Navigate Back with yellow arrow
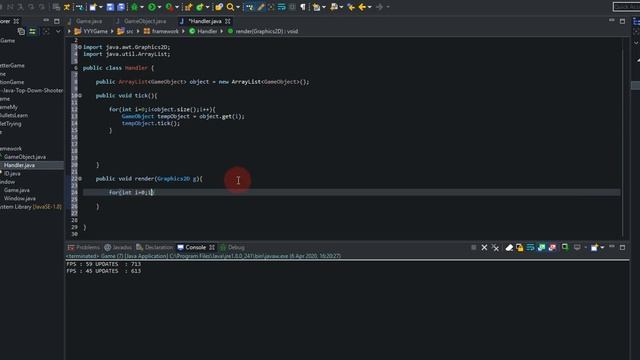640x360 pixels. pyautogui.click(x=362, y=7)
